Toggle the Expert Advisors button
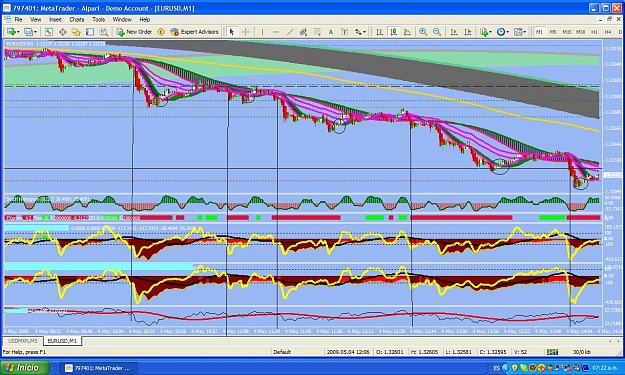The image size is (625, 375). point(195,32)
